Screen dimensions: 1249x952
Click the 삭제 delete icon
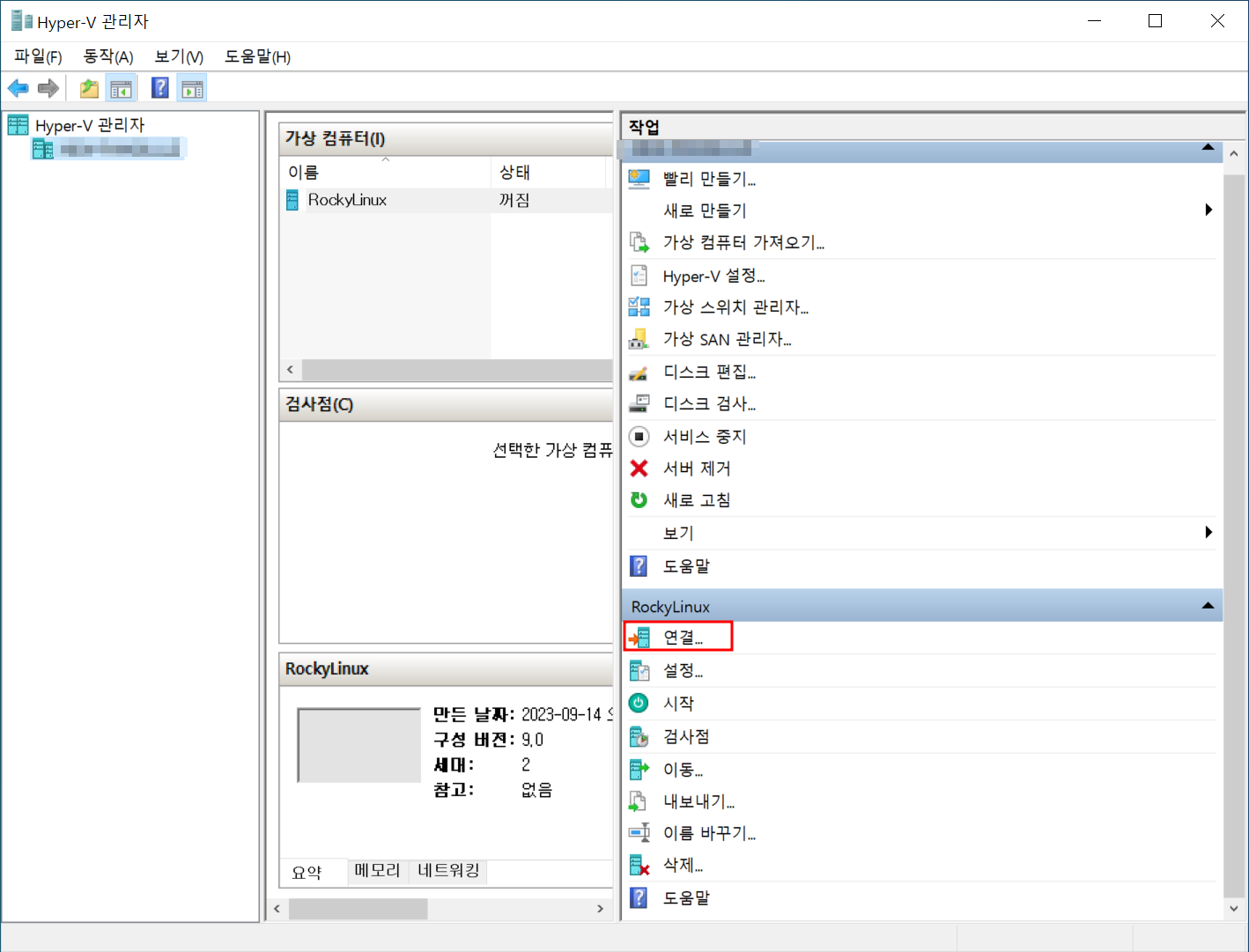(x=639, y=866)
